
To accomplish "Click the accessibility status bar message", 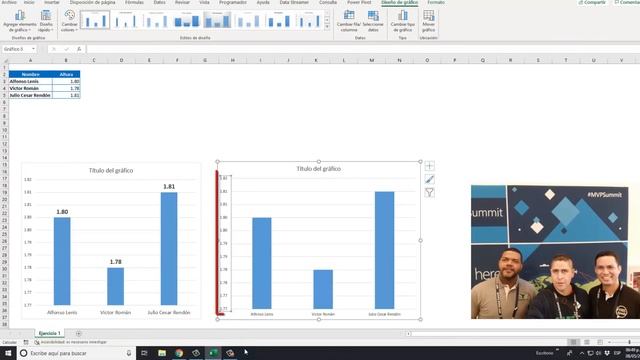I will (70, 342).
